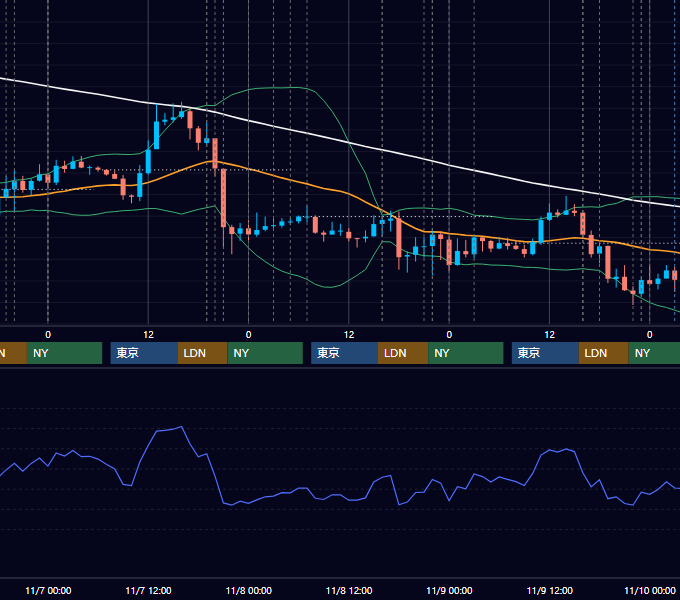Click the tall red candle before 11/8 00:00
This screenshot has width=680, height=600.
pos(223,198)
